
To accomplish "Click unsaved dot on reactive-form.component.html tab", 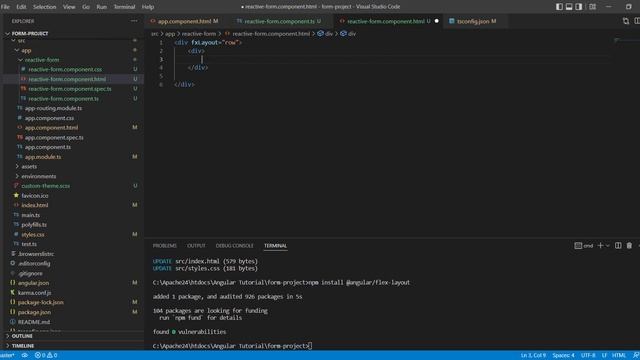I will coord(436,21).
